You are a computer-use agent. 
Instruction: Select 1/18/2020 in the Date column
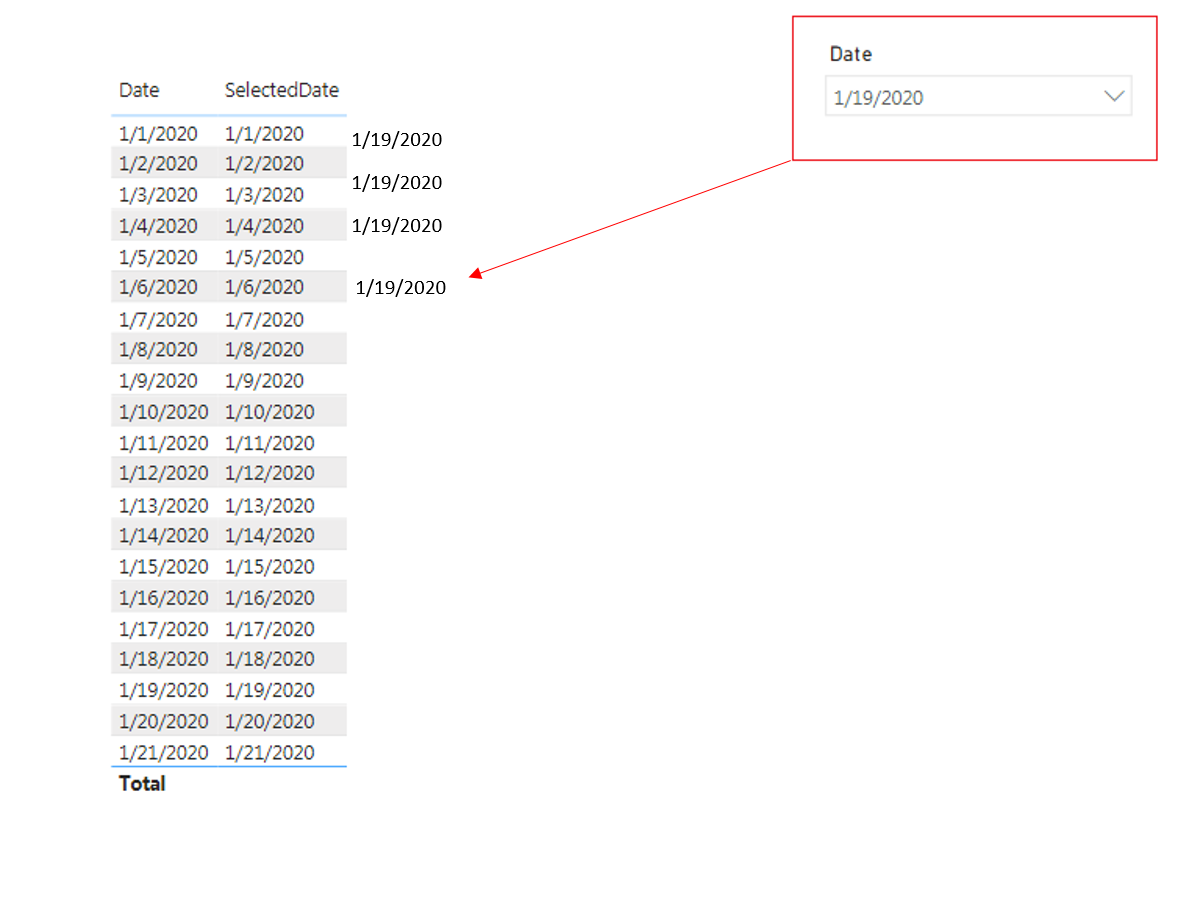[163, 659]
